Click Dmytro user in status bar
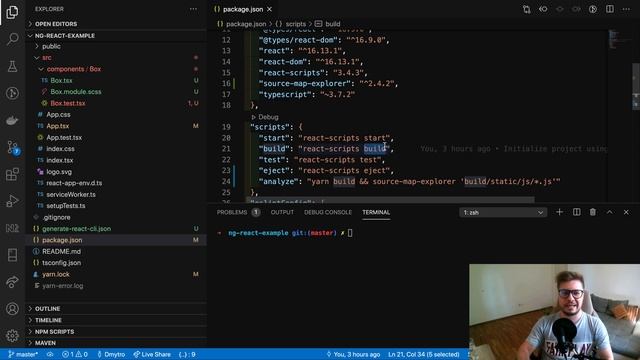 pyautogui.click(x=111, y=354)
